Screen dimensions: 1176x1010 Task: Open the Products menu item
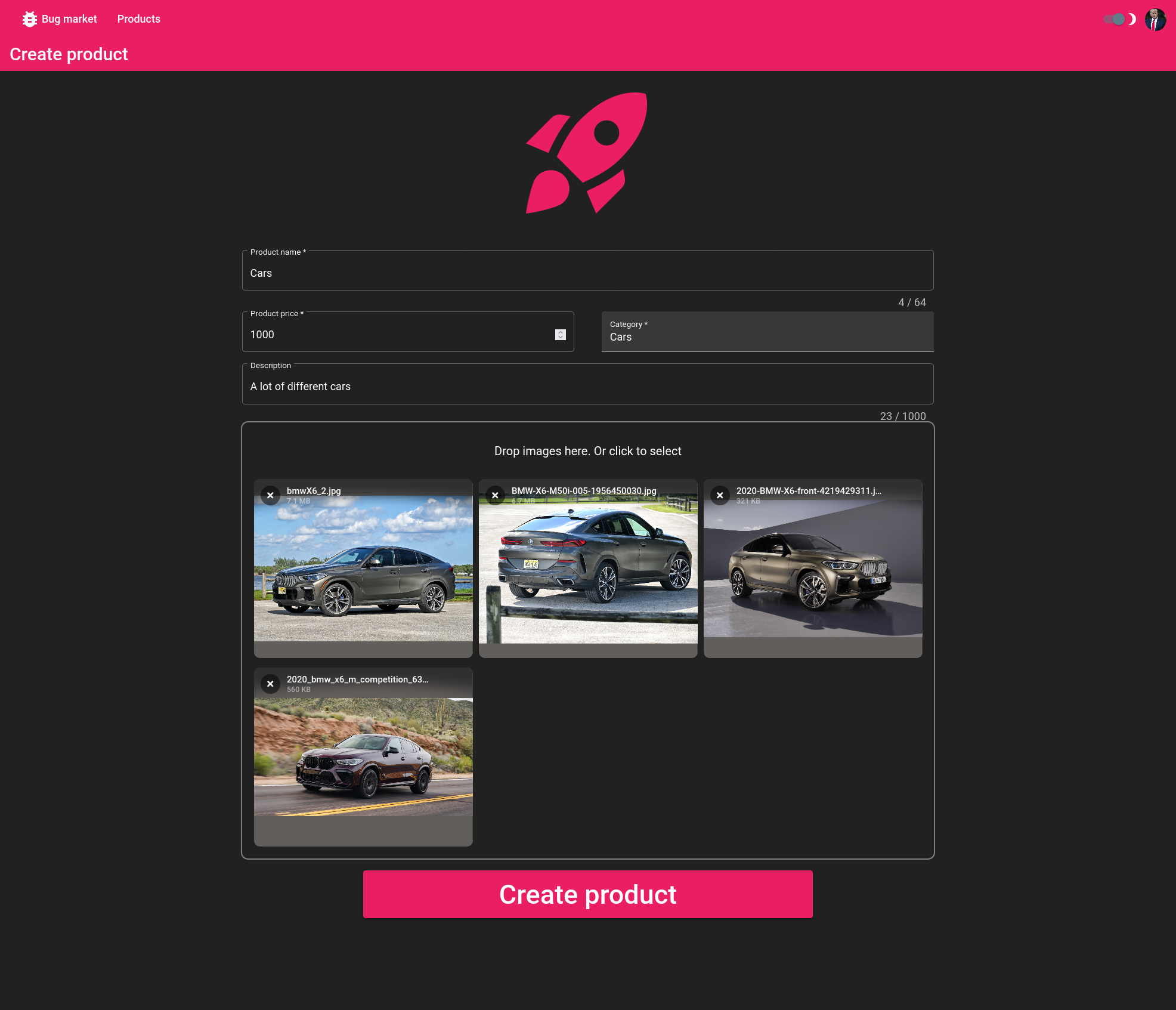click(138, 19)
